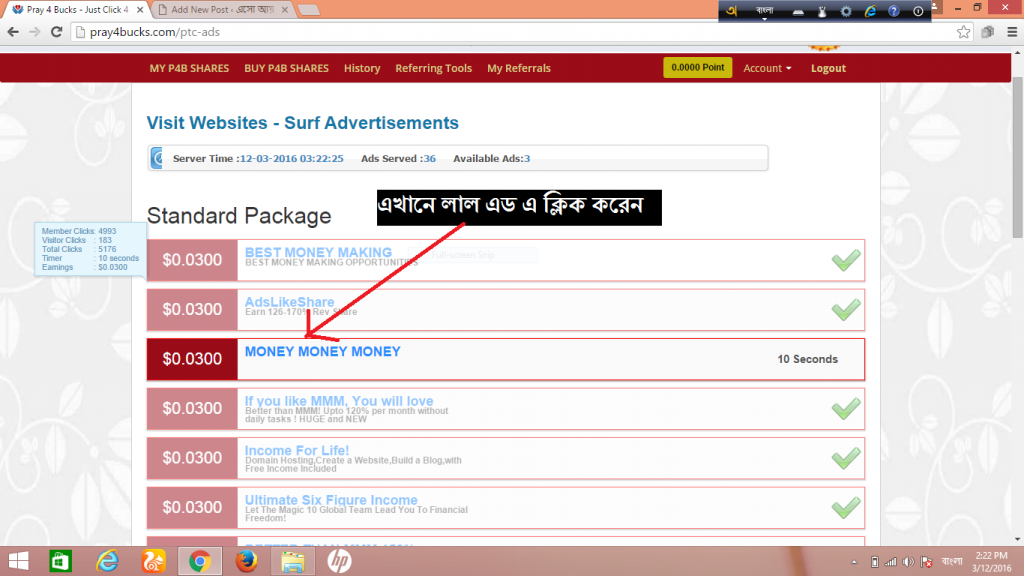Click checkmark on Income For Life ad
This screenshot has width=1024, height=576.
tap(846, 458)
